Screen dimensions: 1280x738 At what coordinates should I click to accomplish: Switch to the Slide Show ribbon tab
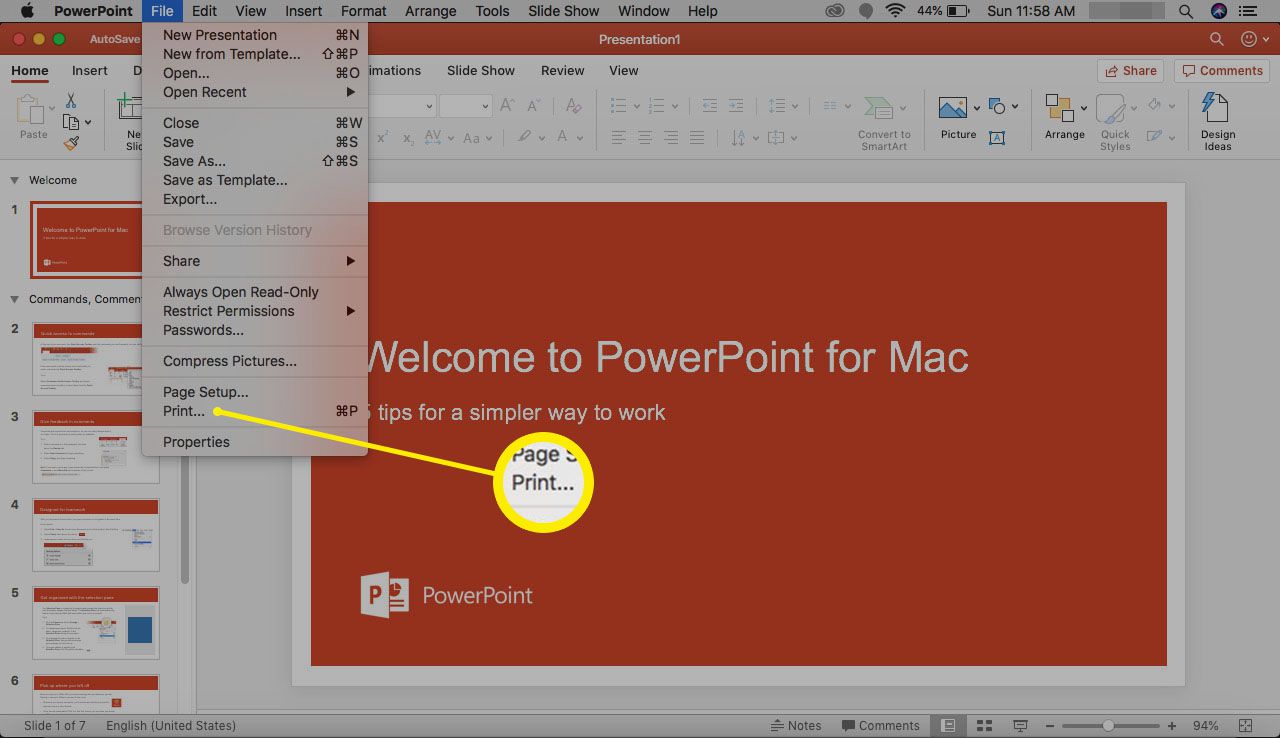(481, 71)
